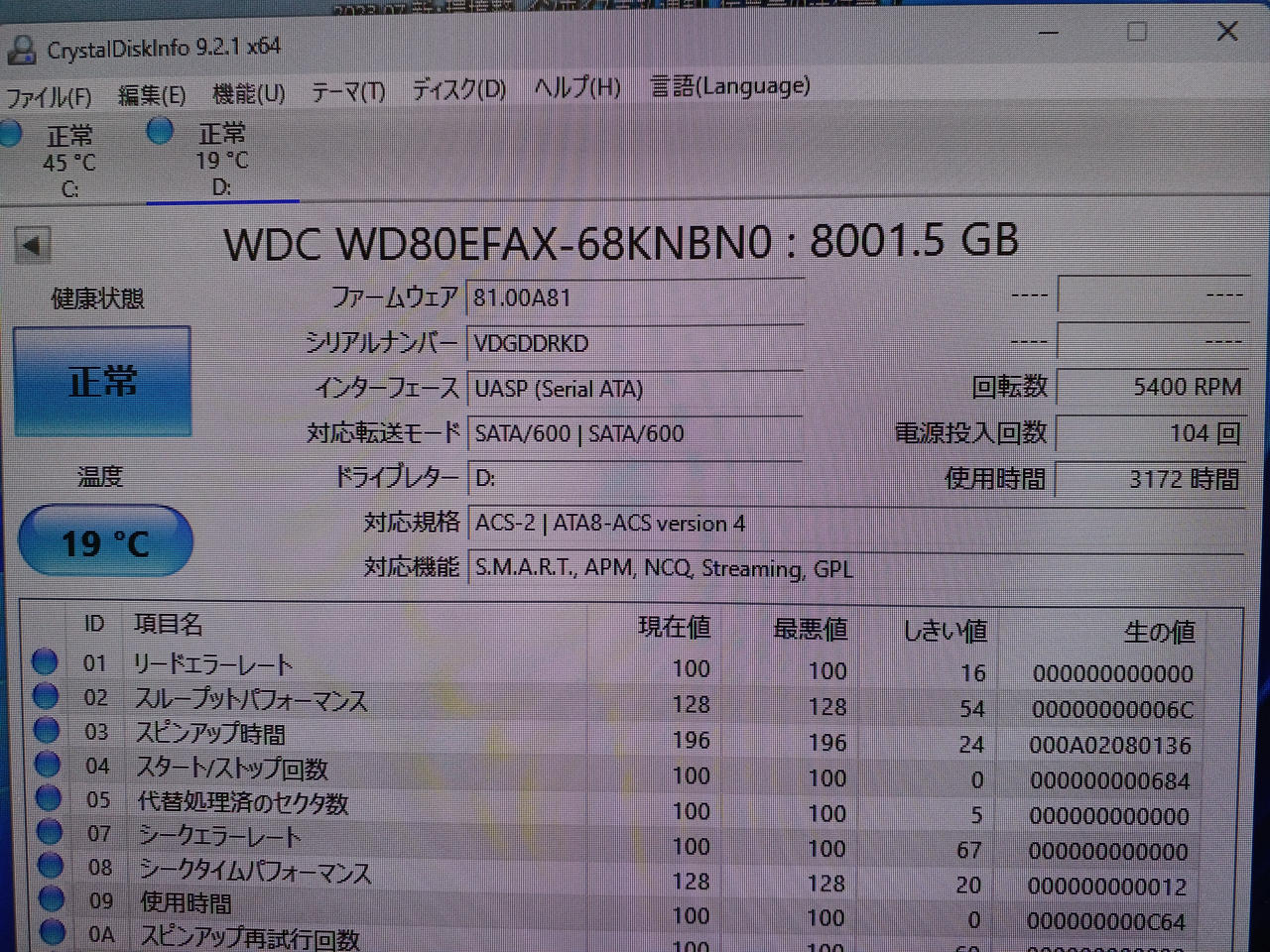Screen dimensions: 1270x952
Task: Click status icon for attribute 05 reallocated sectors
Action: coord(48,798)
